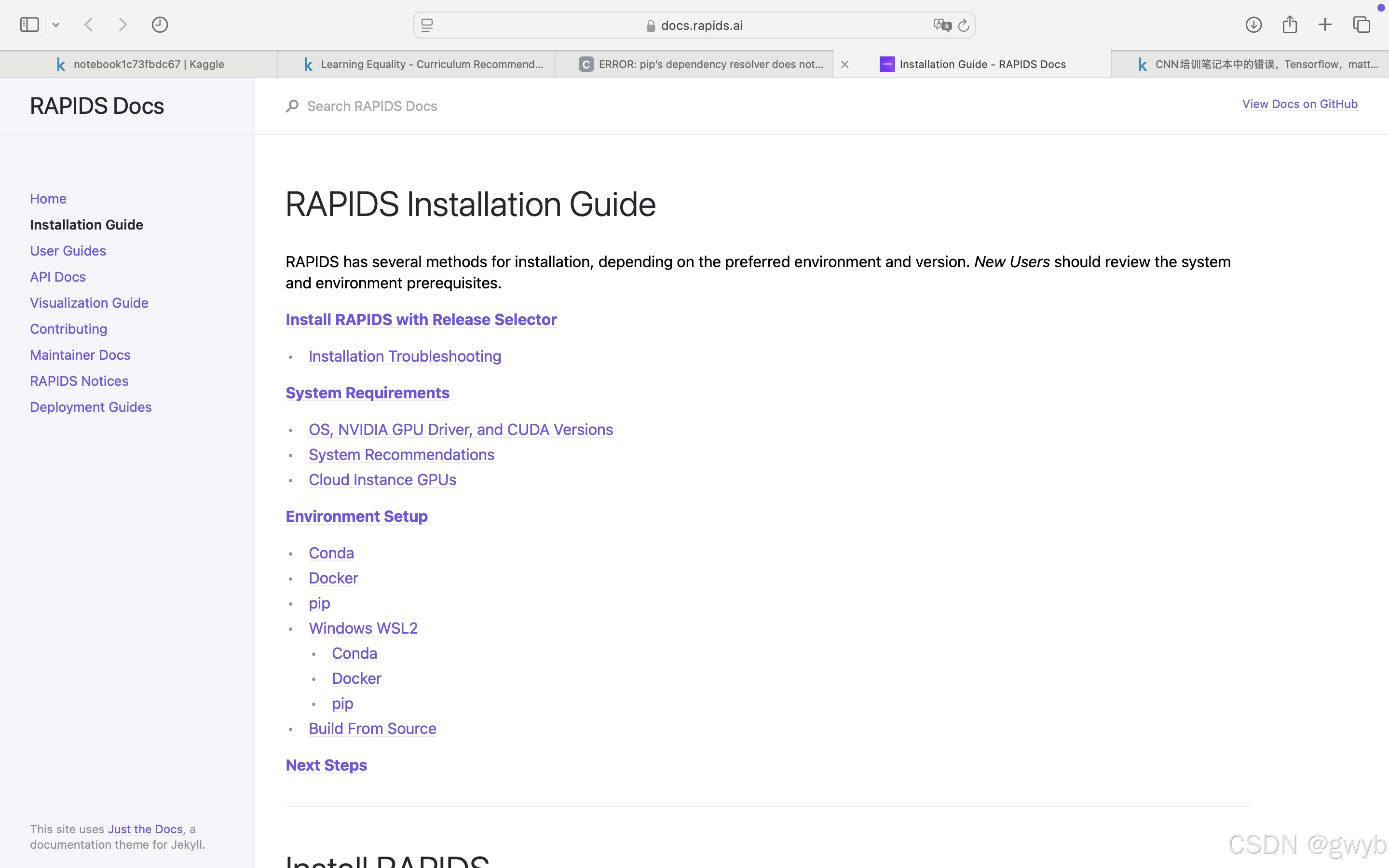The width and height of the screenshot is (1389, 868).
Task: Close the pip dependency resolver error tab
Action: point(844,64)
